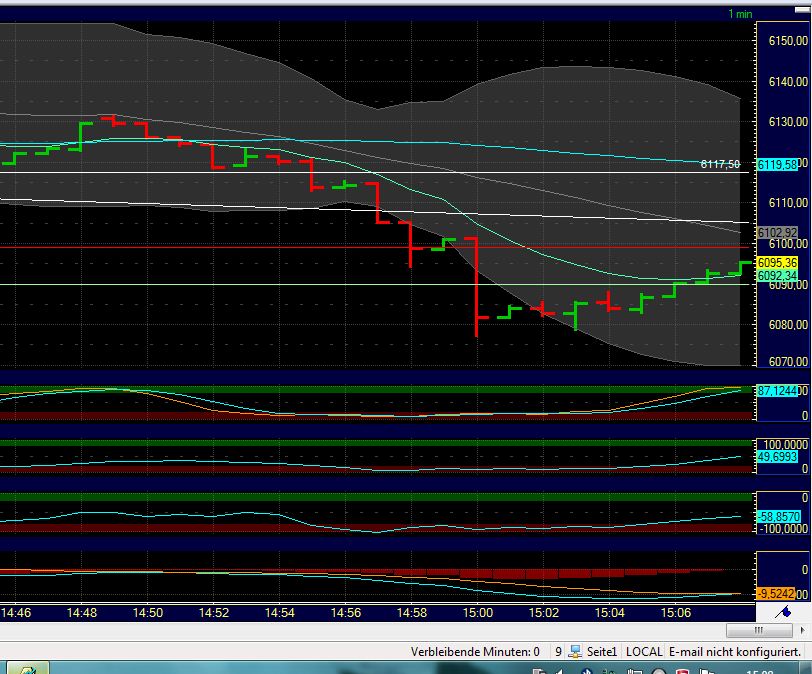The height and width of the screenshot is (674, 812).
Task: Click the '1 min' timeframe label
Action: pyautogui.click(x=739, y=14)
